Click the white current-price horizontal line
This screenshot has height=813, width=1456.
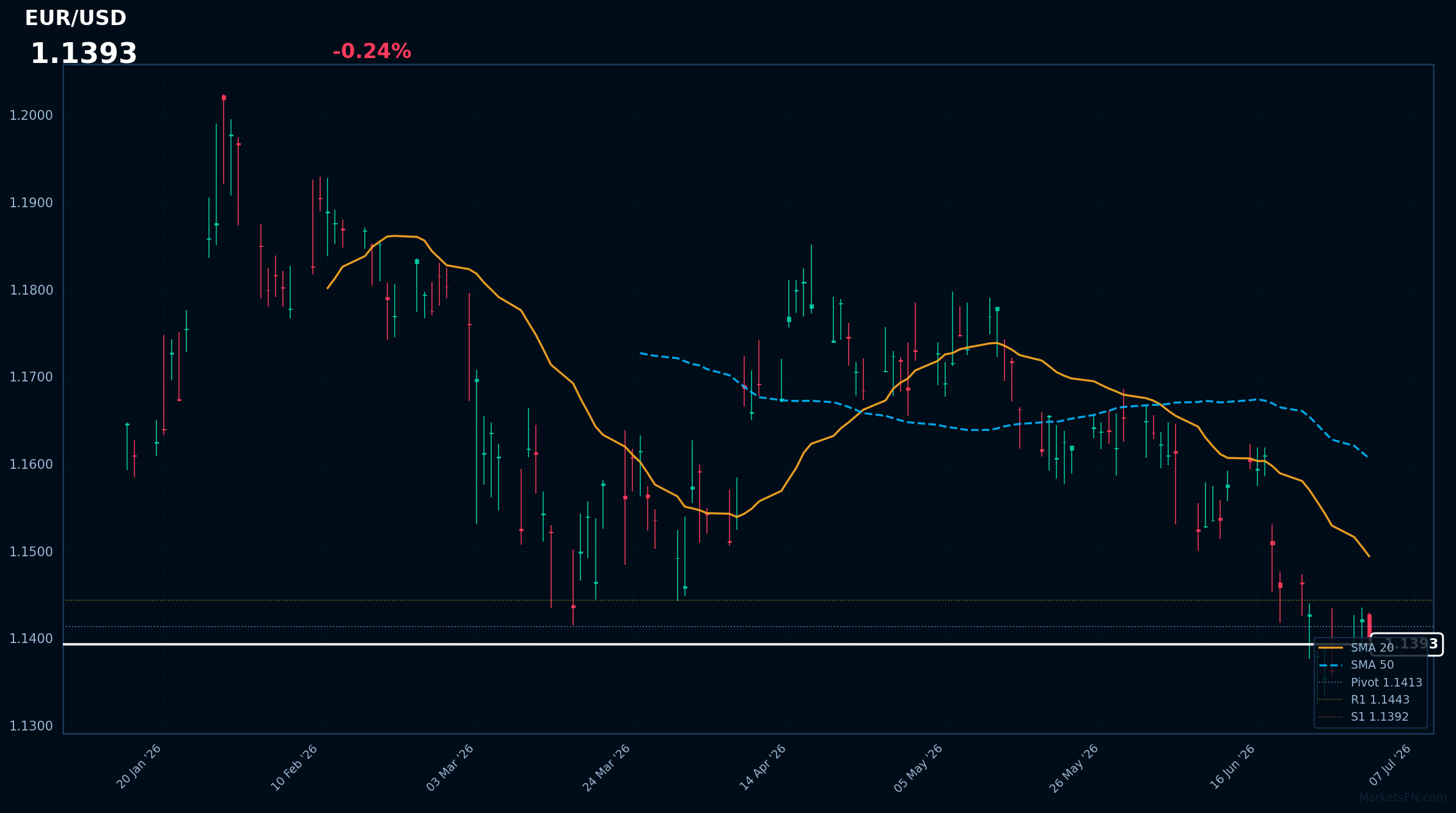click(x=717, y=644)
